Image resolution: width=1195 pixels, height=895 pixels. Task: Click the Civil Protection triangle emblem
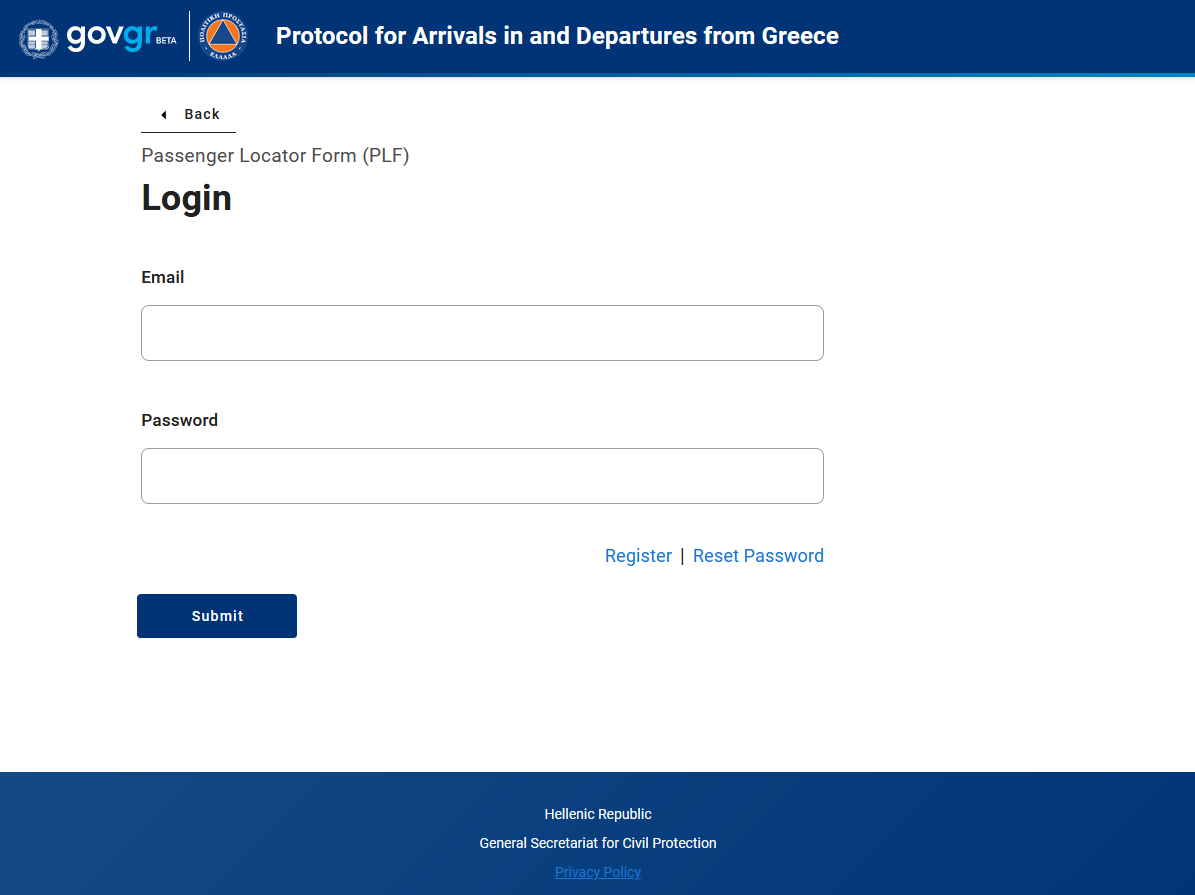[223, 37]
